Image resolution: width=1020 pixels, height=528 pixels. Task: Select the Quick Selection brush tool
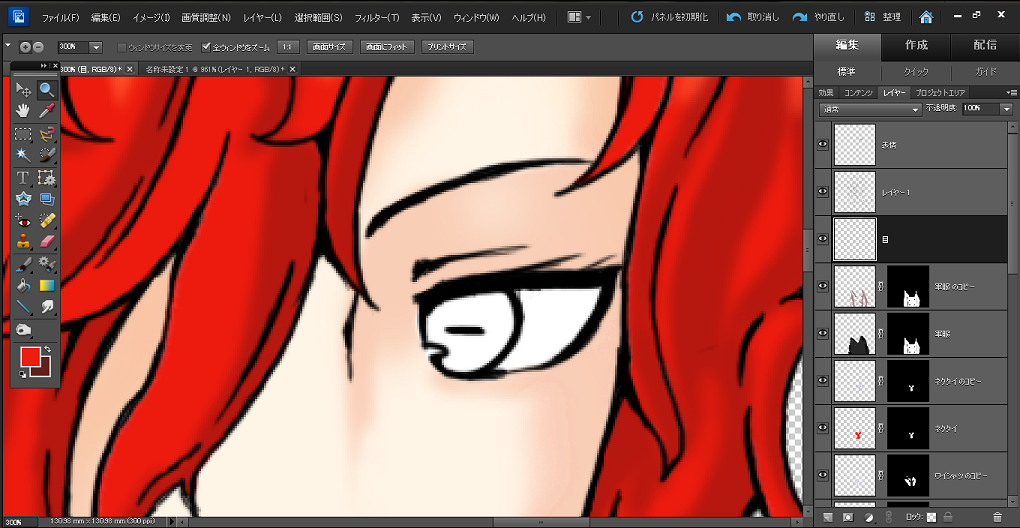point(46,155)
